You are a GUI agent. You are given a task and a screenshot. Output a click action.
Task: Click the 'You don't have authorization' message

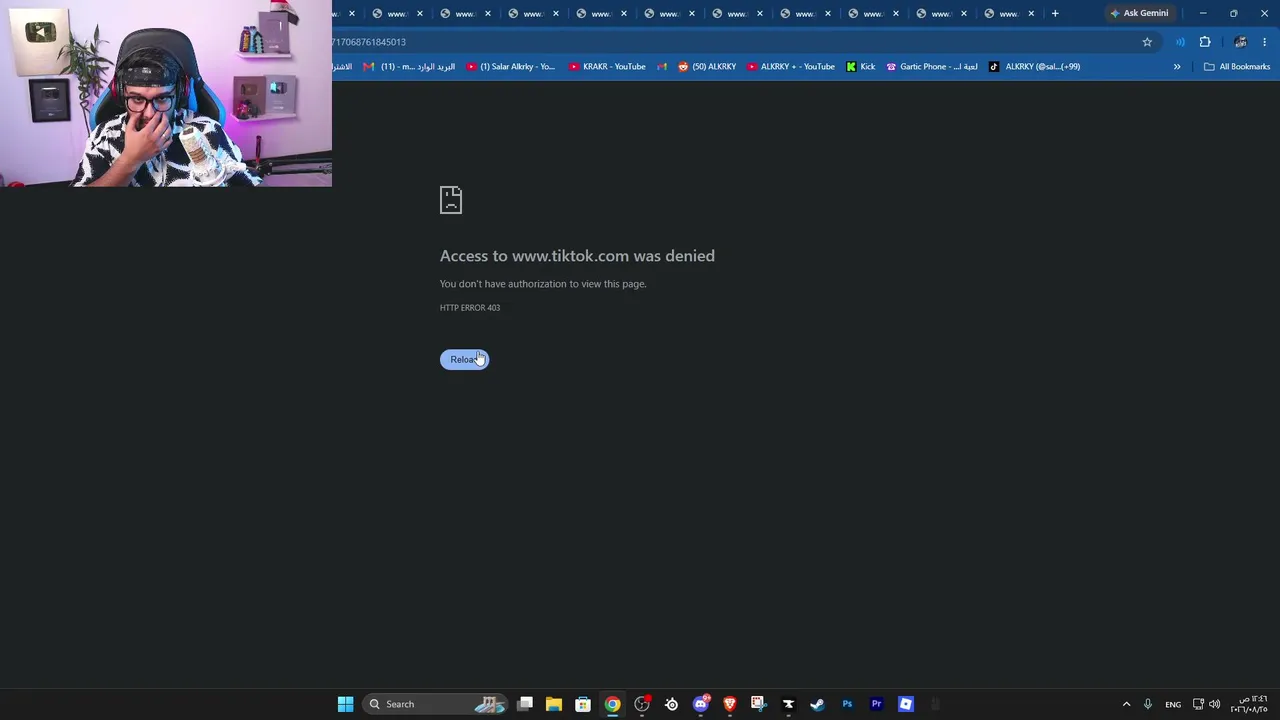pyautogui.click(x=543, y=284)
